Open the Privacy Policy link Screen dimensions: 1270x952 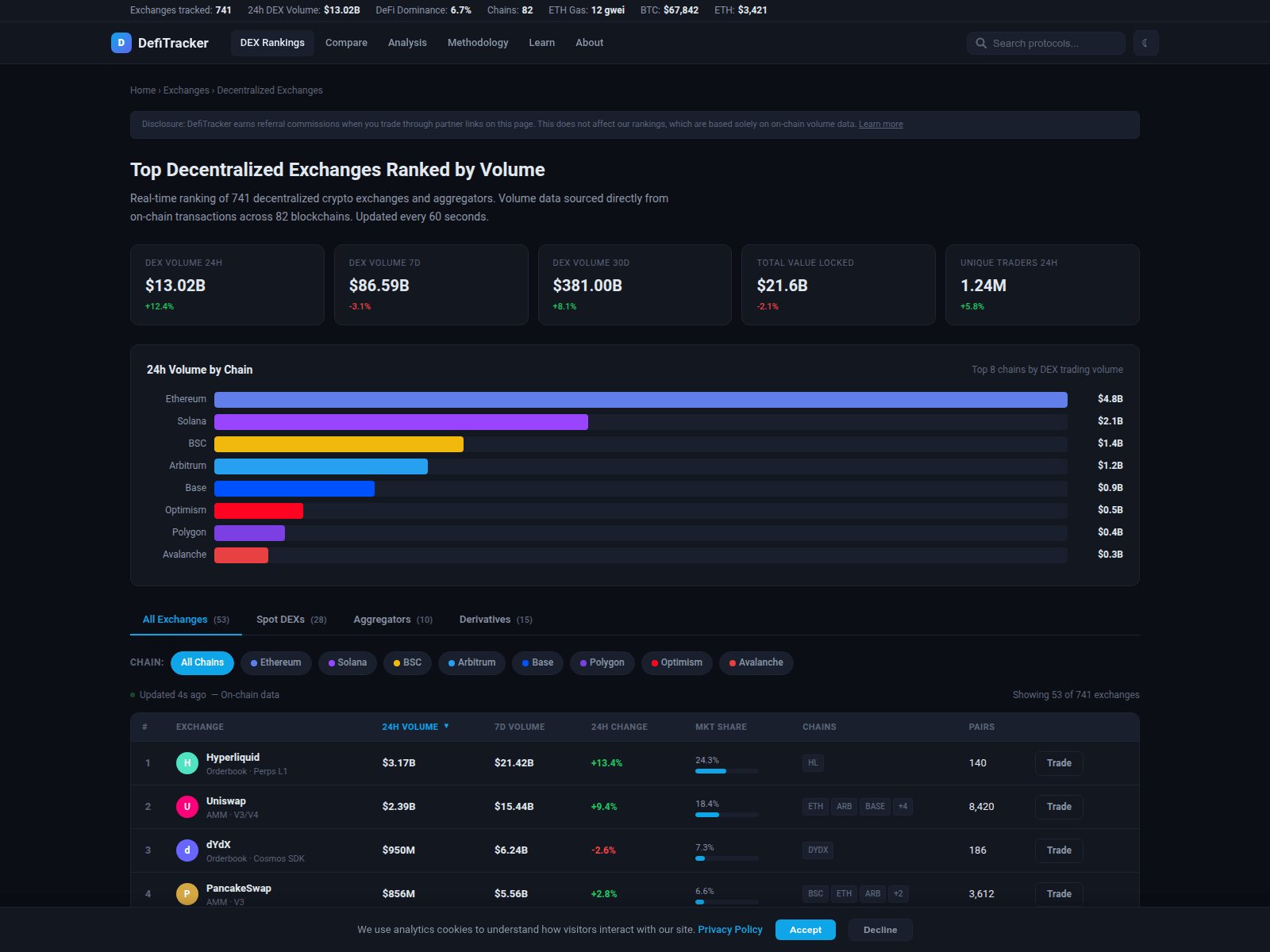pos(730,930)
